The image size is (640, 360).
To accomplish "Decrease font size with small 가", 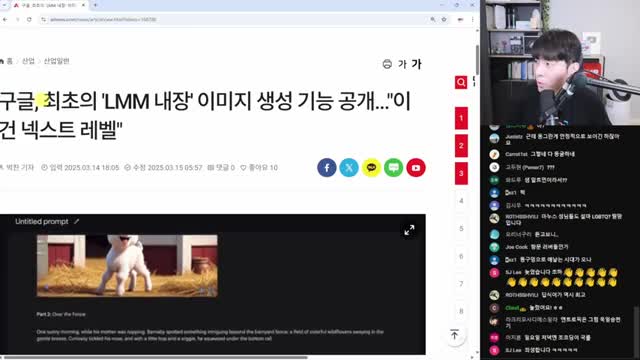I will 402,64.
